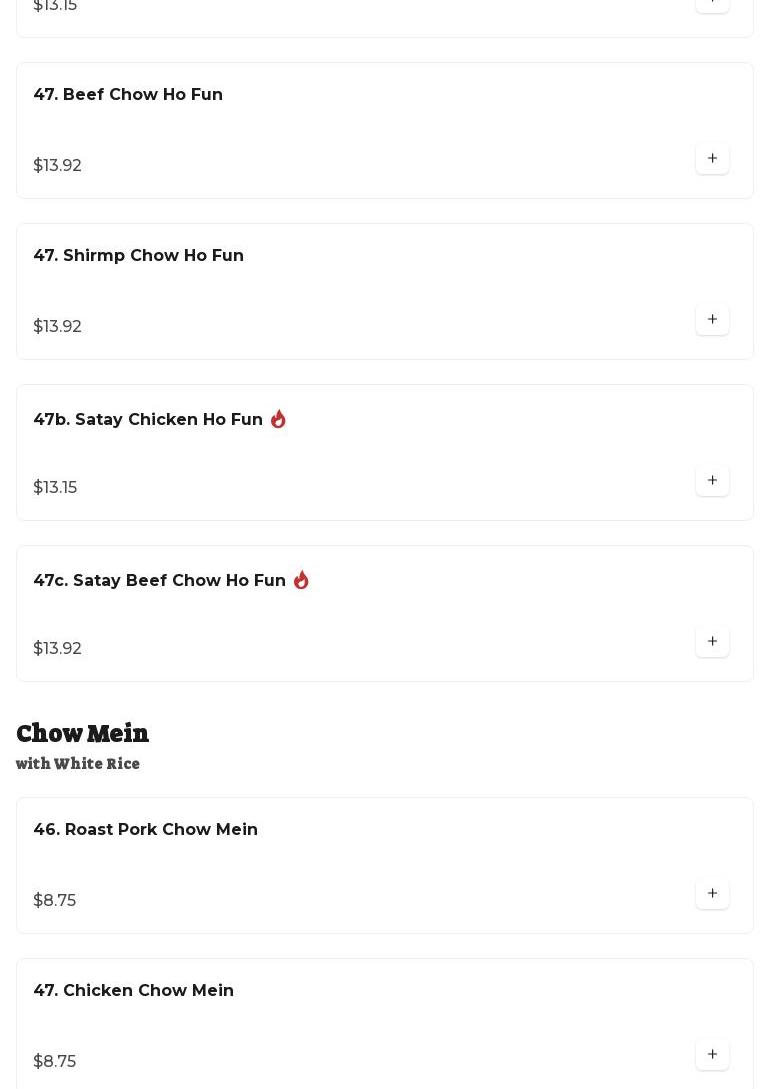Open the 47. Beef Chow Ho Fun item
The image size is (770, 1089).
(128, 94)
